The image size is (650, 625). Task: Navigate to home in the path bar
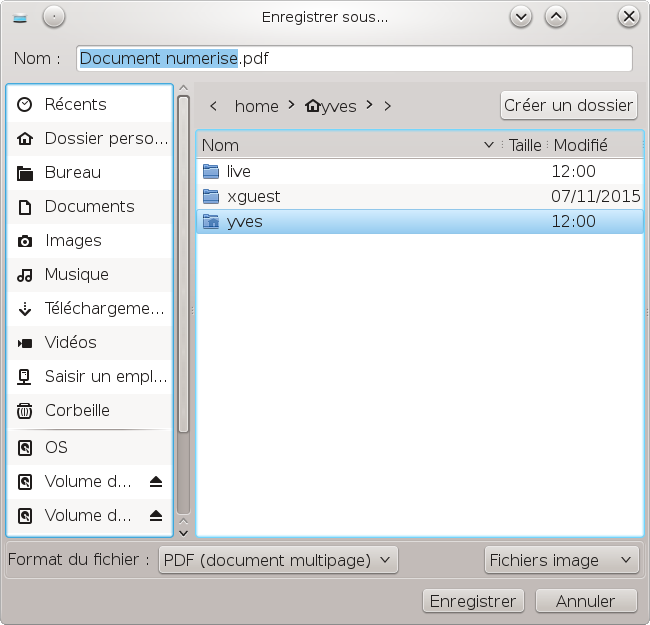256,106
